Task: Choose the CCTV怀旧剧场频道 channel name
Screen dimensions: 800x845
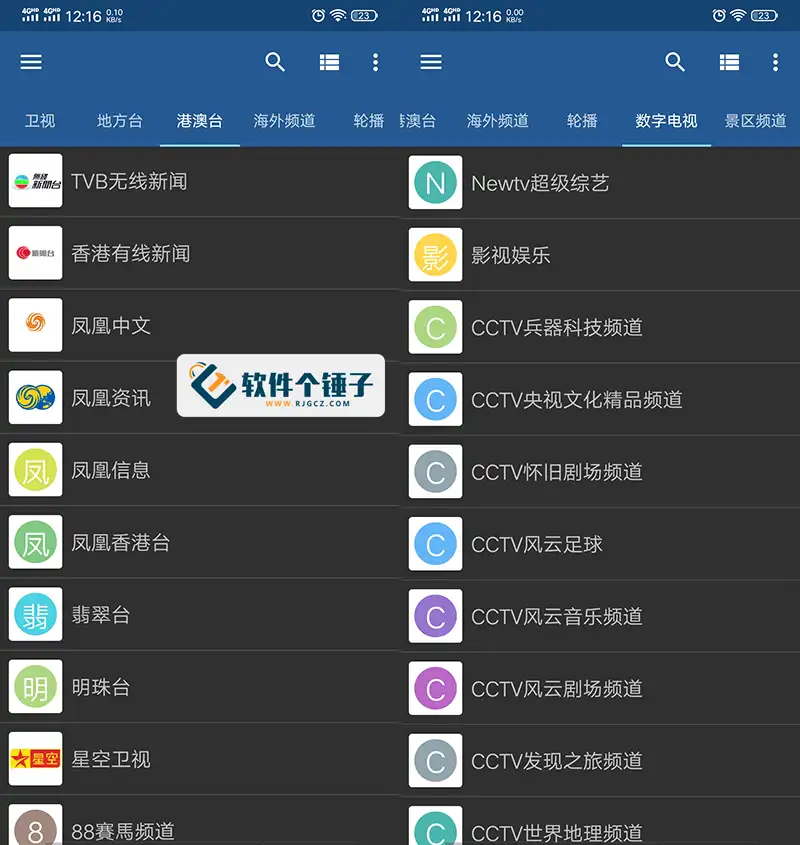Action: 557,472
